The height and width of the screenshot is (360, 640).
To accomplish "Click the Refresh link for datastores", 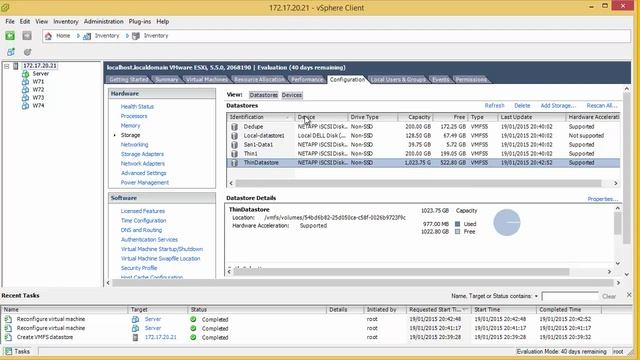I will pos(494,105).
